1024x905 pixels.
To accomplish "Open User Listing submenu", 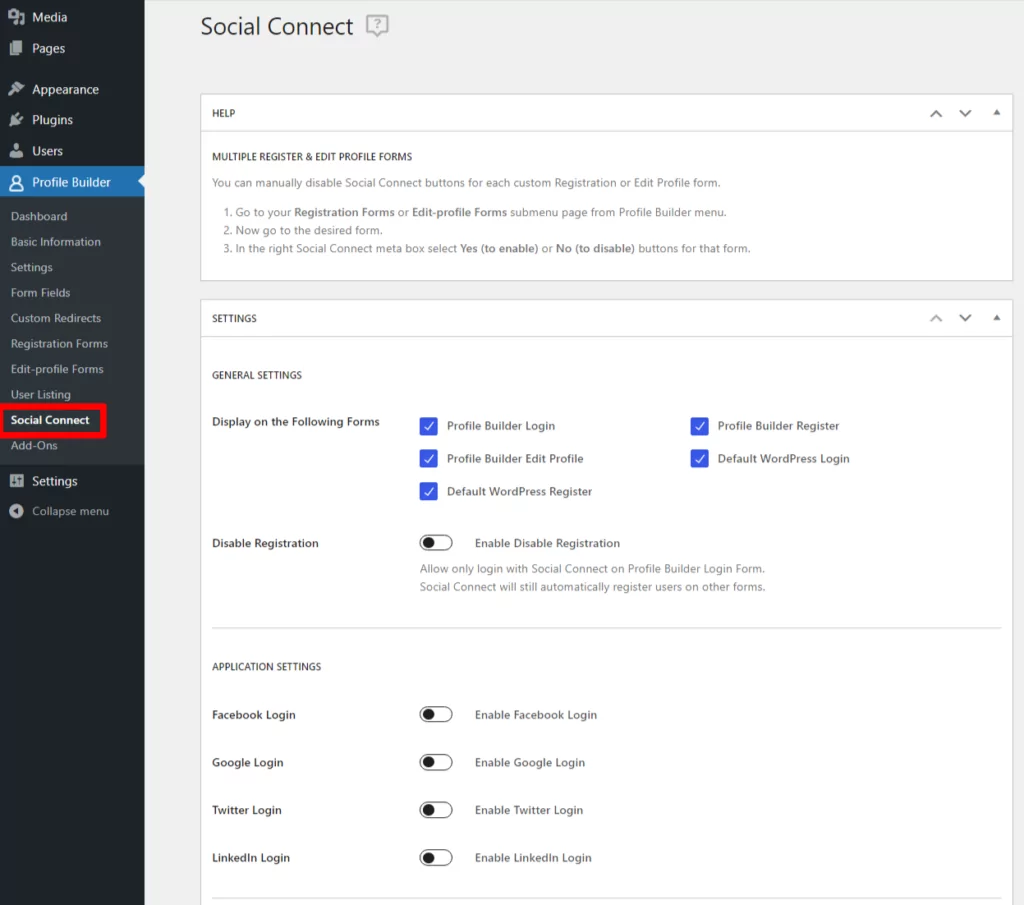I will [x=40, y=394].
